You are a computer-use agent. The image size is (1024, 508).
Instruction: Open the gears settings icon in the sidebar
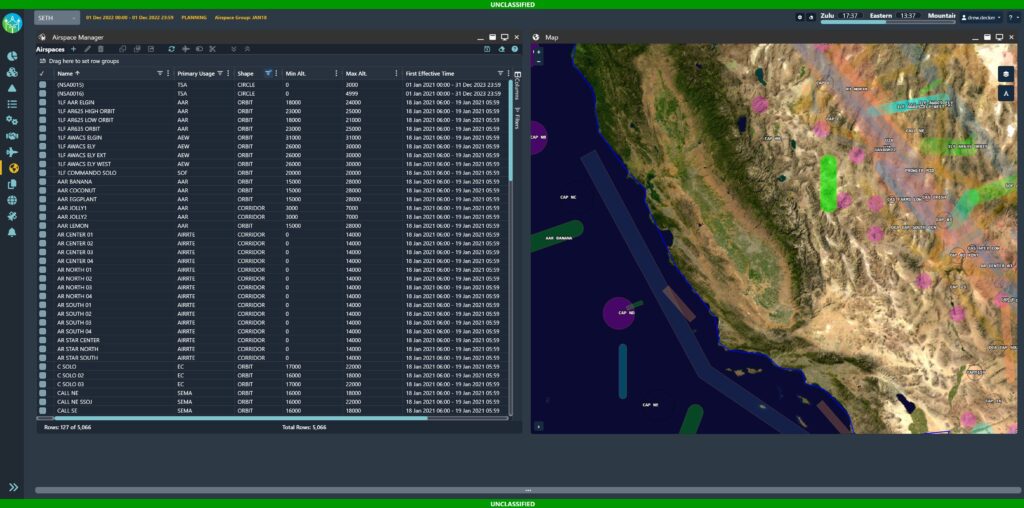pyautogui.click(x=12, y=120)
